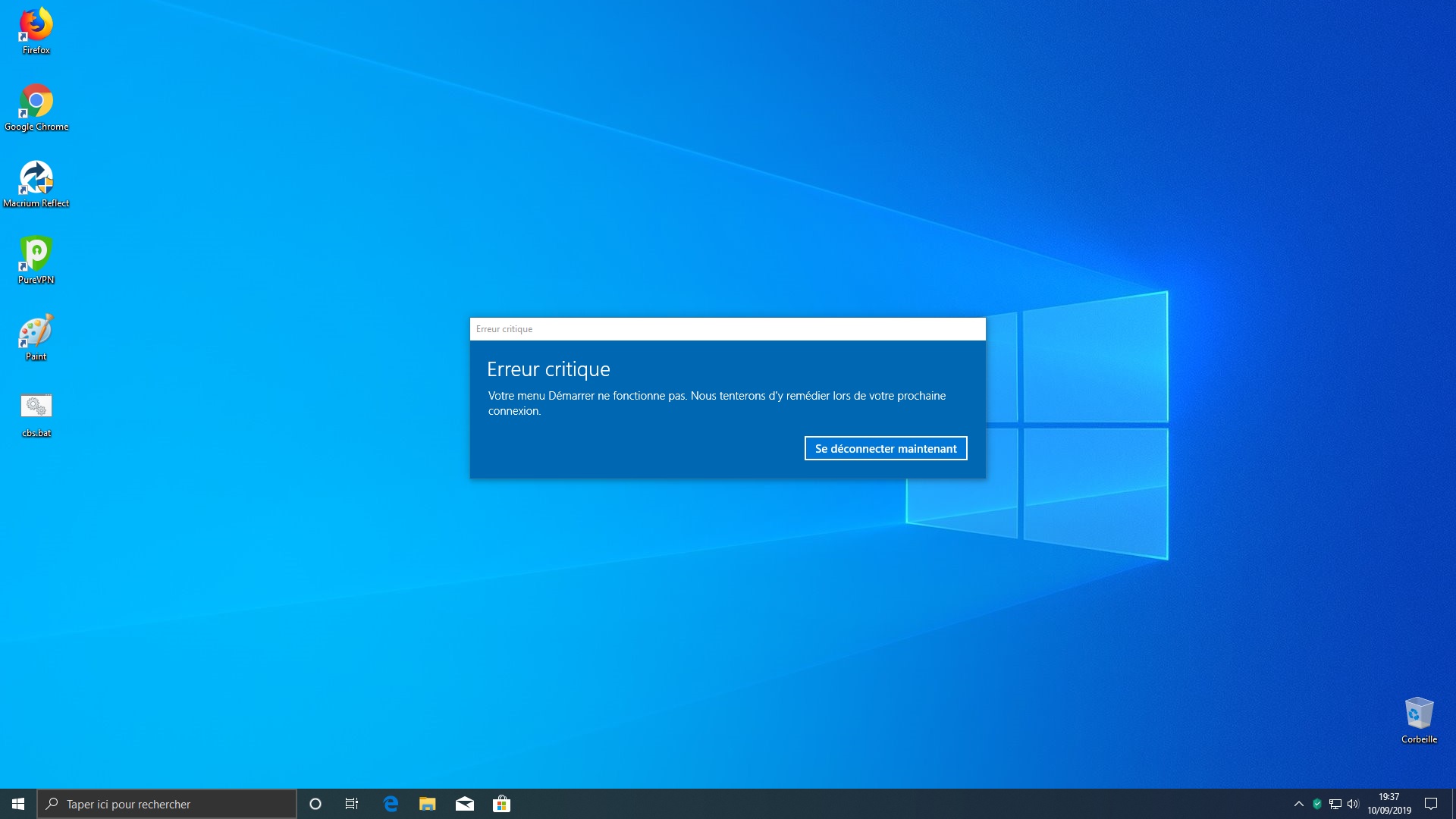The height and width of the screenshot is (819, 1456).
Task: Open the notification Action Center icon
Action: (1431, 804)
